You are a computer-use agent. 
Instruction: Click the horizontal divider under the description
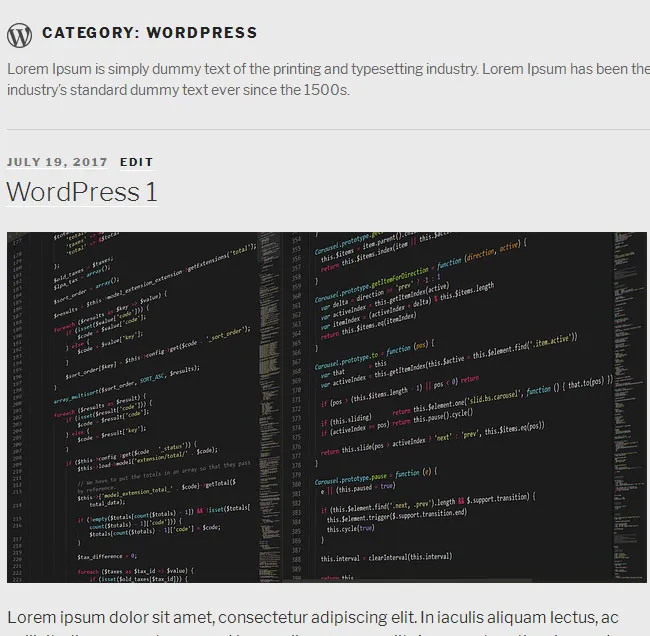coord(327,129)
